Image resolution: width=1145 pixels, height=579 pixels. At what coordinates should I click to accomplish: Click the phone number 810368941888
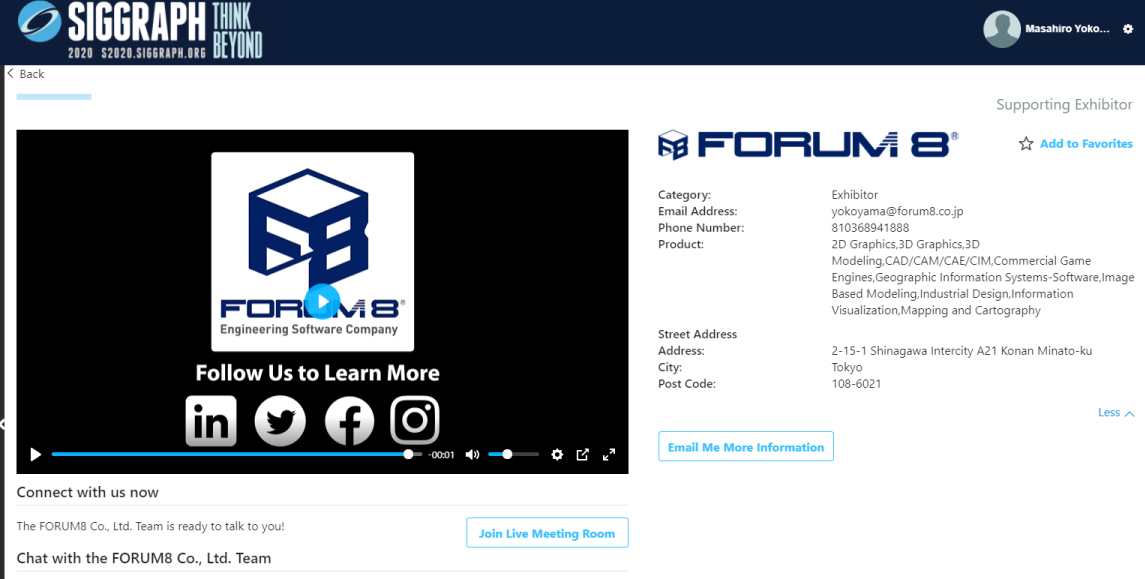tap(870, 228)
